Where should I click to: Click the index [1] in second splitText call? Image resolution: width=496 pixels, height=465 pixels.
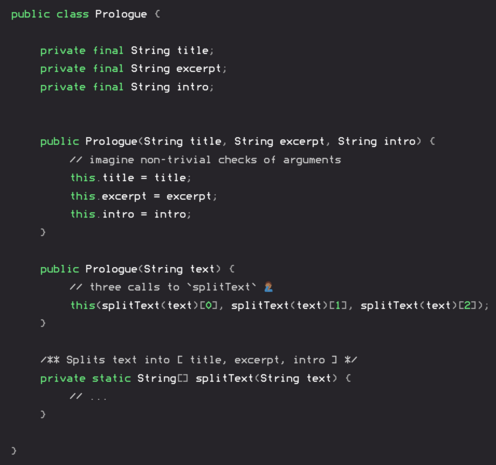click(338, 305)
